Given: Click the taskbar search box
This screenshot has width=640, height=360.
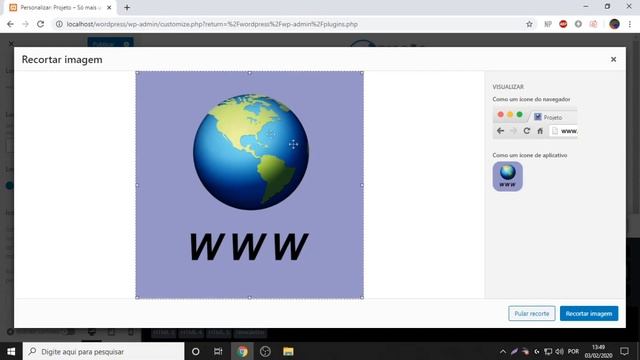Looking at the screenshot, I should click(x=104, y=351).
